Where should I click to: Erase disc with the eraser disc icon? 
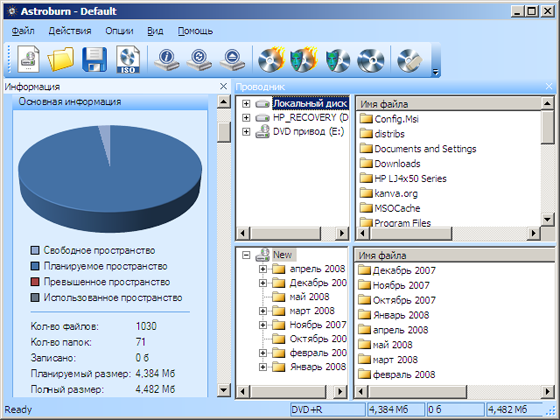(410, 60)
